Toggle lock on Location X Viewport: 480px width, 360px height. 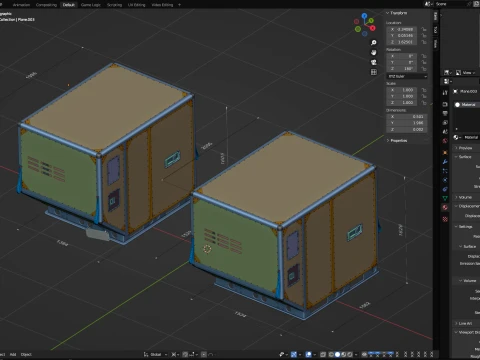[x=424, y=29]
